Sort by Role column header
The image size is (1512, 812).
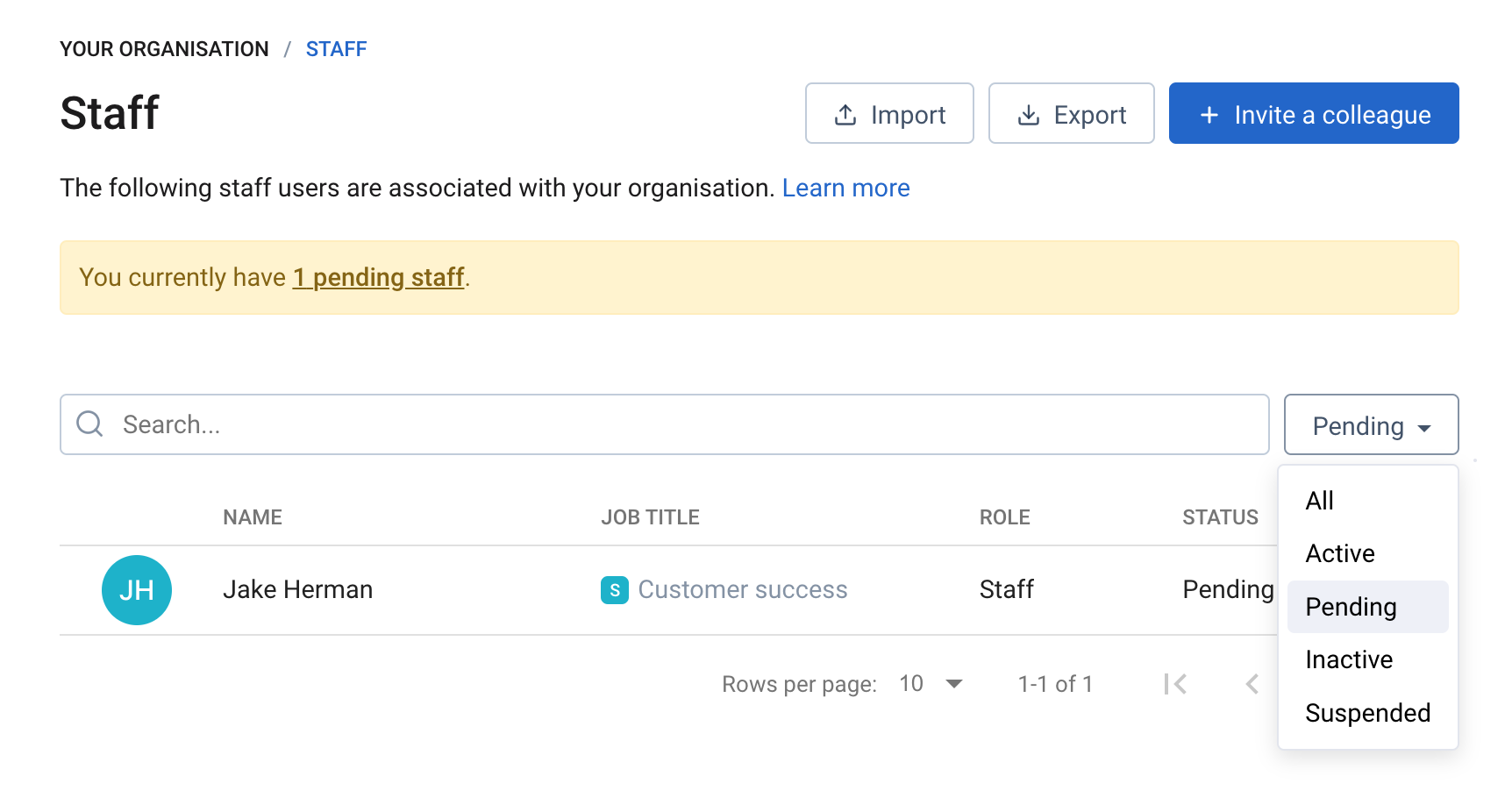pos(1004,517)
